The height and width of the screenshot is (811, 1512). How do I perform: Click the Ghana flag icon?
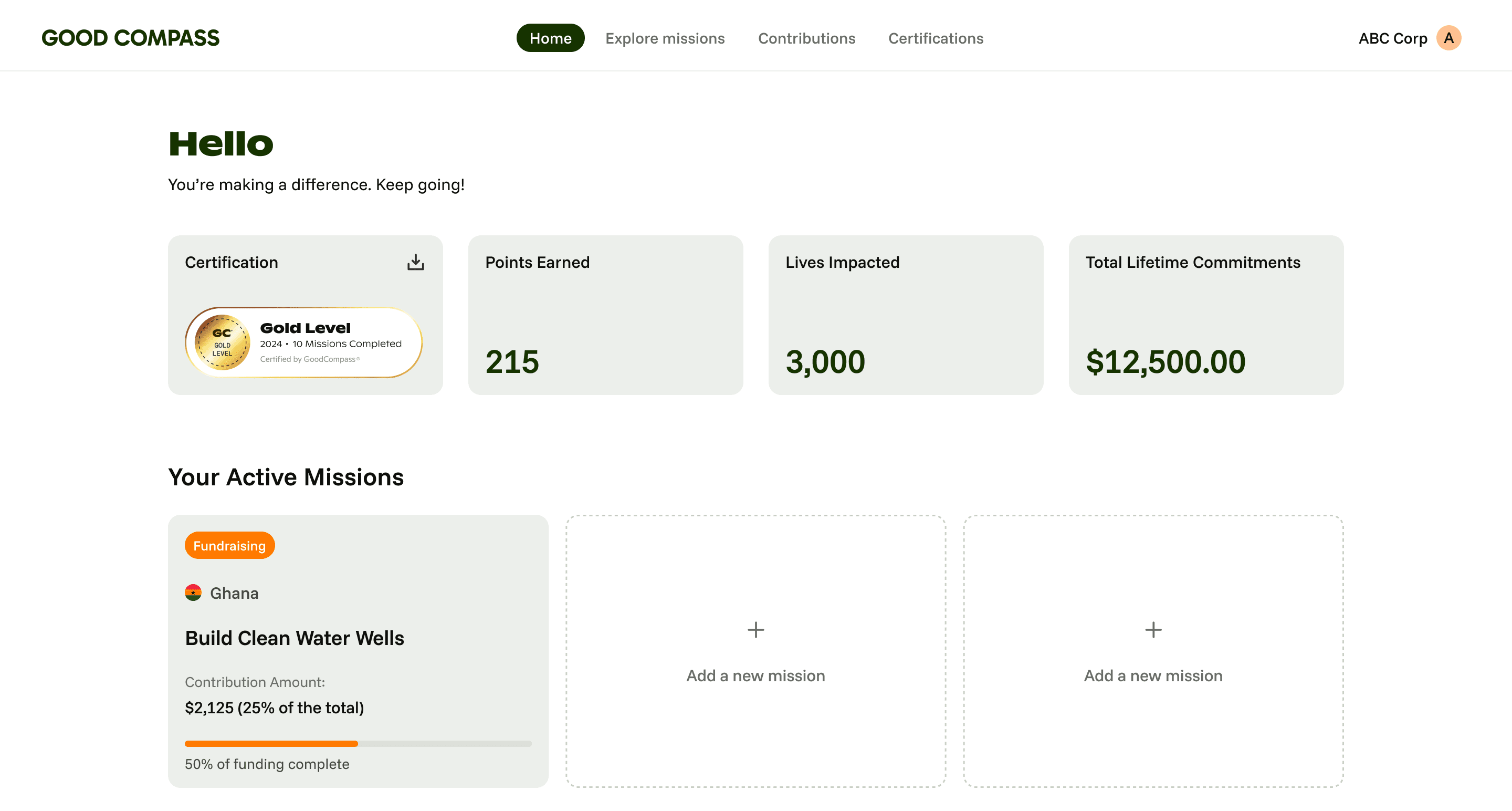coord(193,592)
